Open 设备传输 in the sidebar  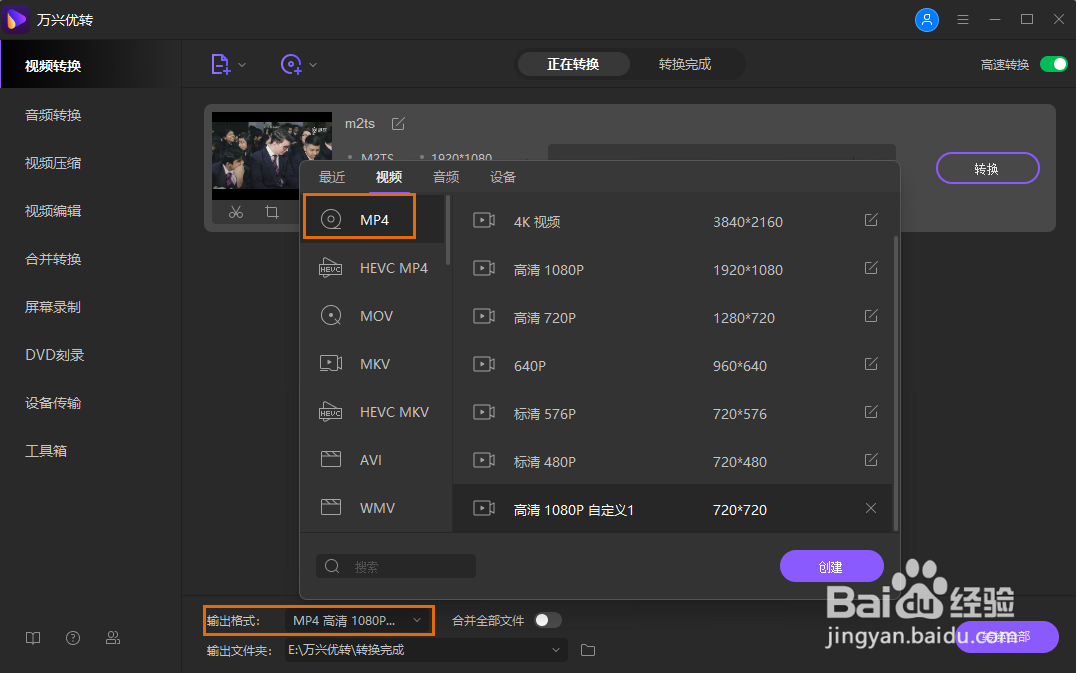click(53, 403)
